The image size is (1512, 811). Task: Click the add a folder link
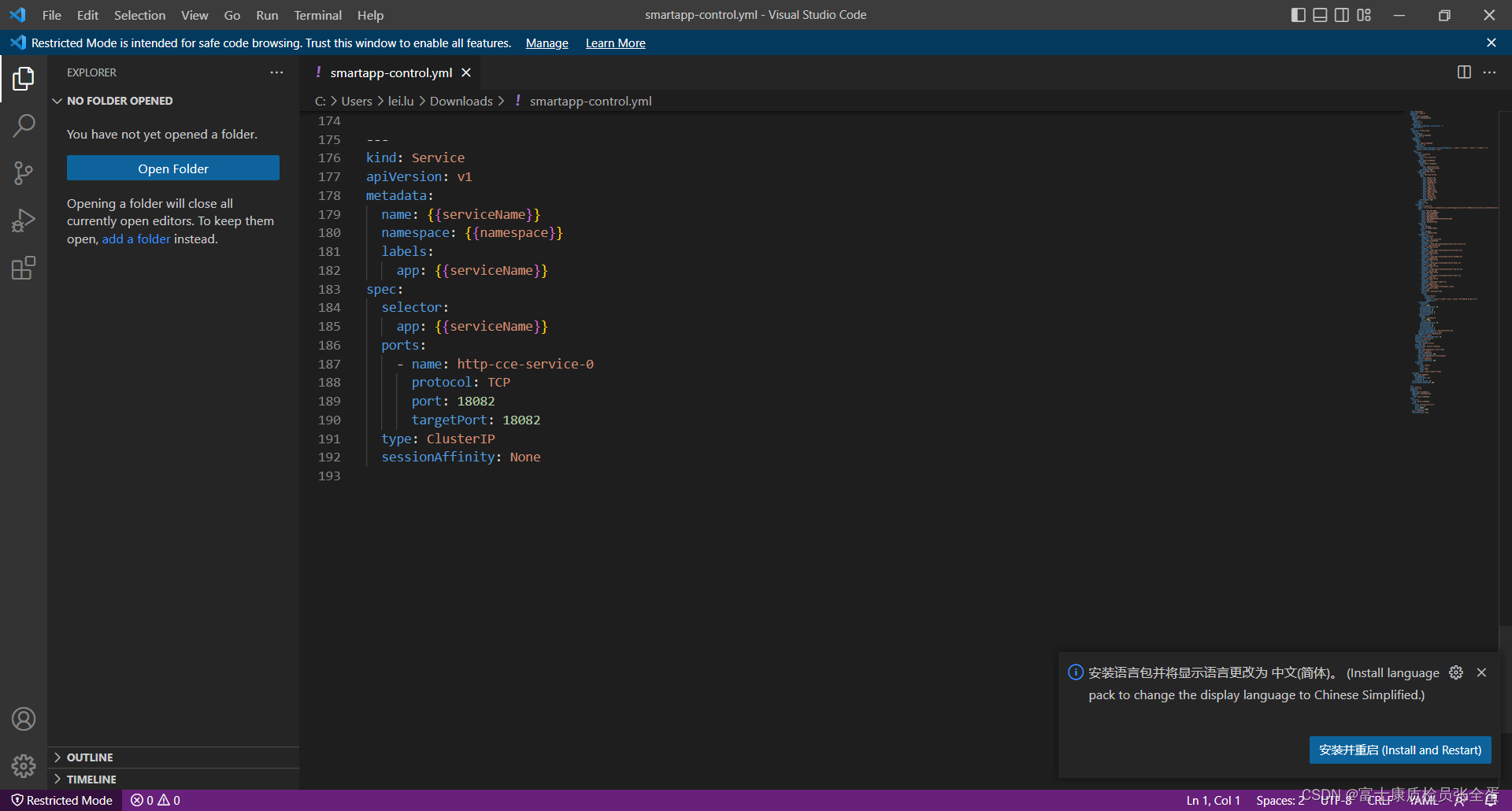click(136, 239)
